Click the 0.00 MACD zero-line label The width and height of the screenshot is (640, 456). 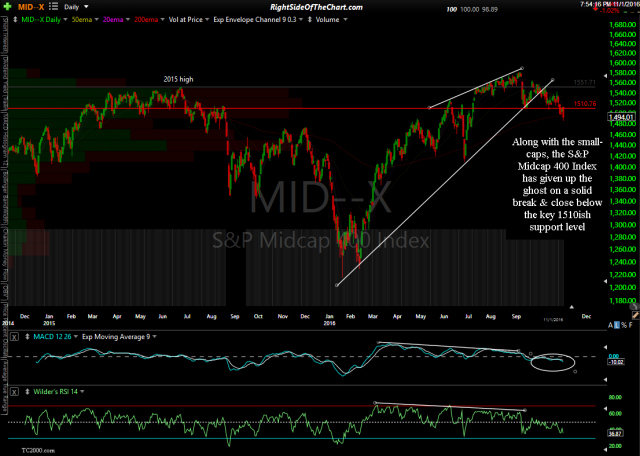coord(613,356)
